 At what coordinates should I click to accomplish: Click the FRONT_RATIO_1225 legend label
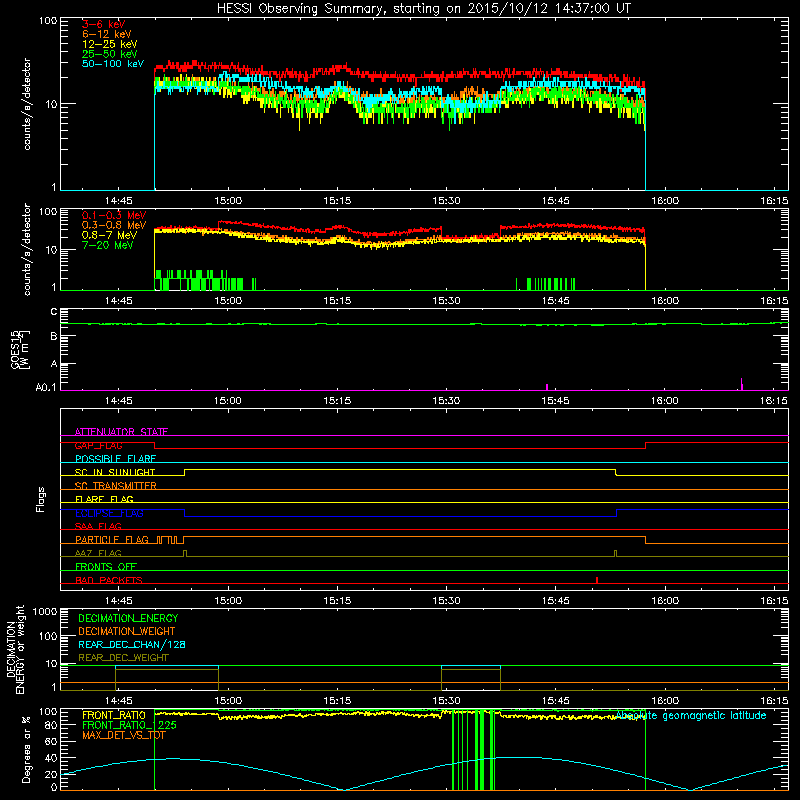(130, 725)
